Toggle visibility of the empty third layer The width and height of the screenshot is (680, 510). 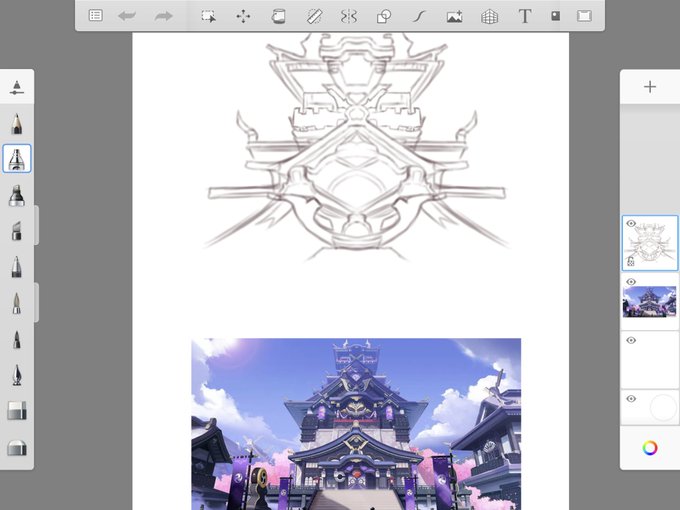coord(631,340)
